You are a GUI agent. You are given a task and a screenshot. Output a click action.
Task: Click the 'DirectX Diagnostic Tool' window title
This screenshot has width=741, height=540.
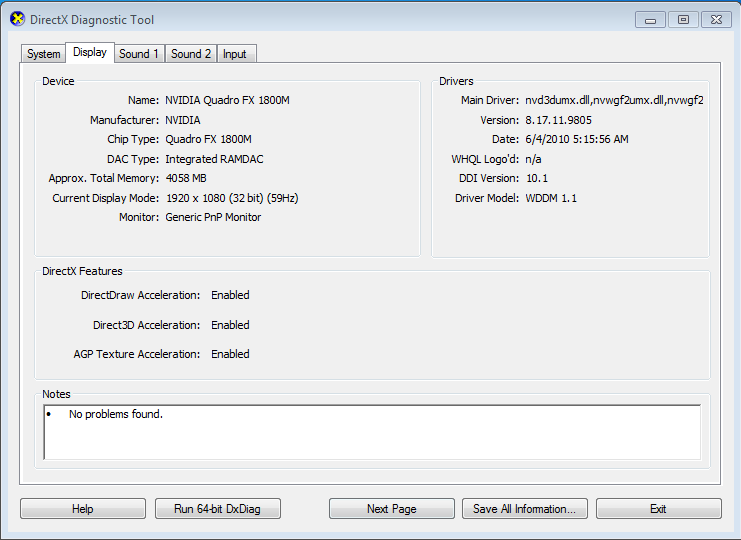coord(92,20)
